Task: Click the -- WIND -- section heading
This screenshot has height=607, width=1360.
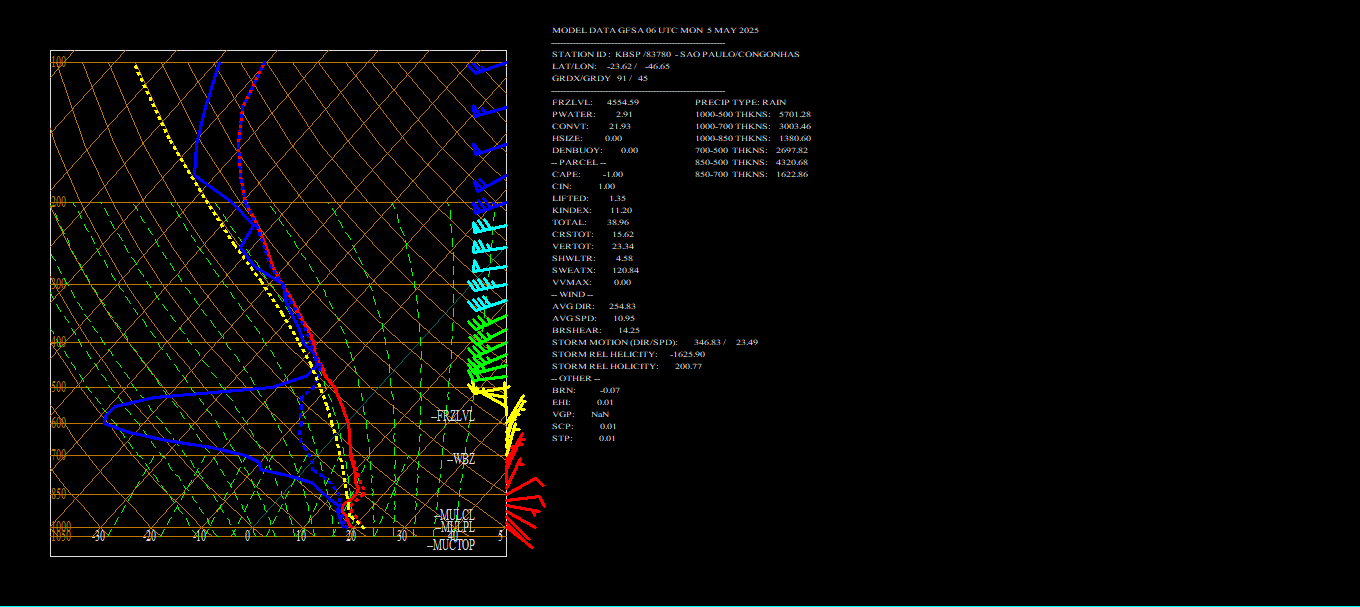Action: point(572,294)
